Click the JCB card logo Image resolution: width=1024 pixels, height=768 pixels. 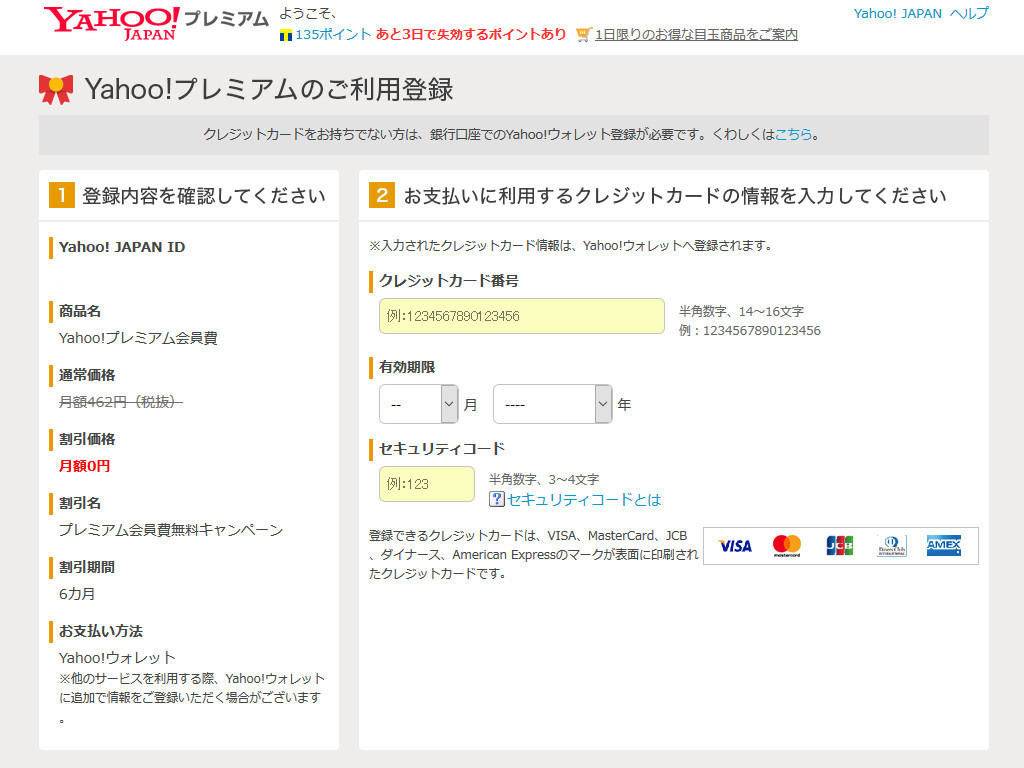[839, 545]
